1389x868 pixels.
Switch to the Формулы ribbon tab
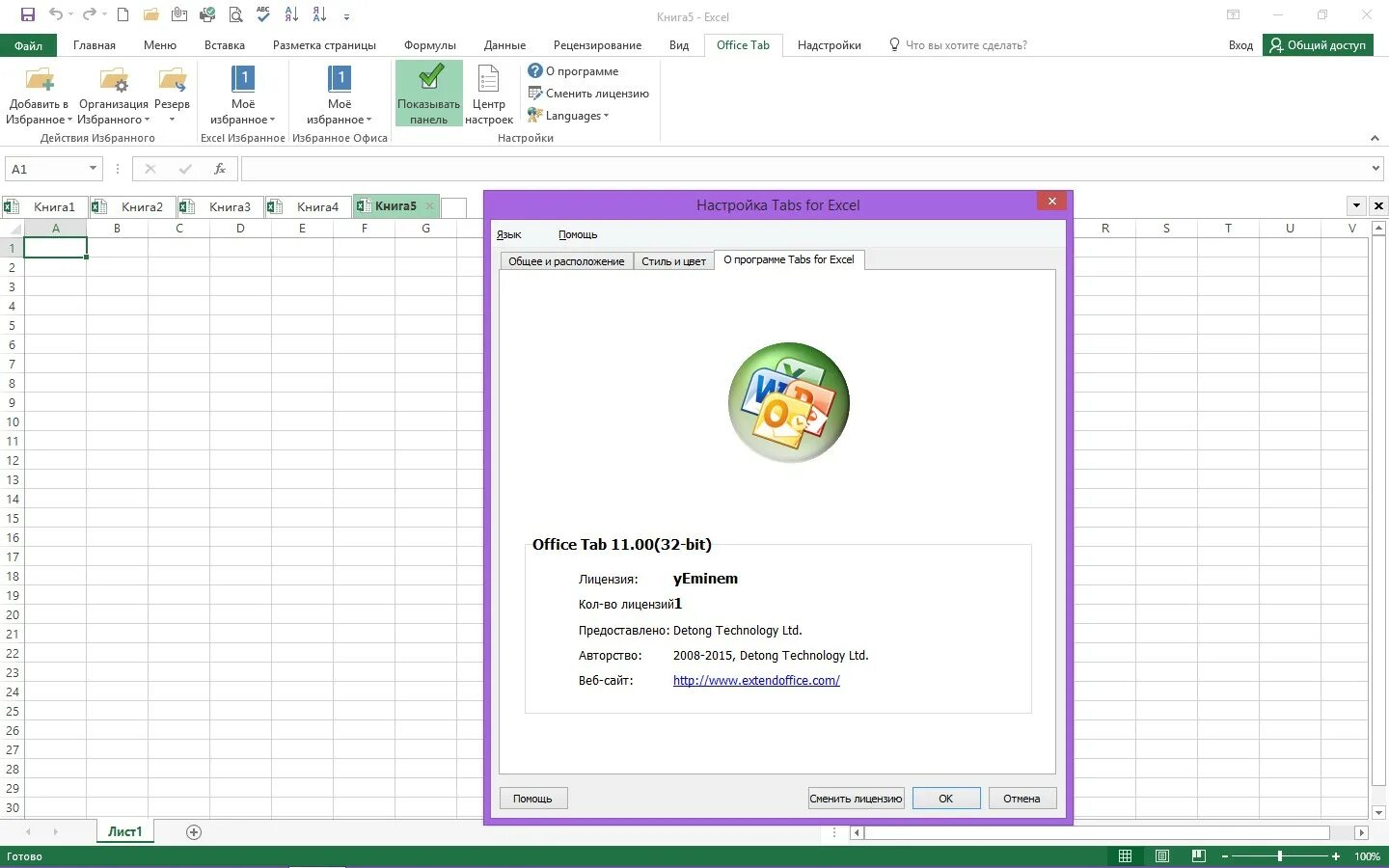coord(430,45)
